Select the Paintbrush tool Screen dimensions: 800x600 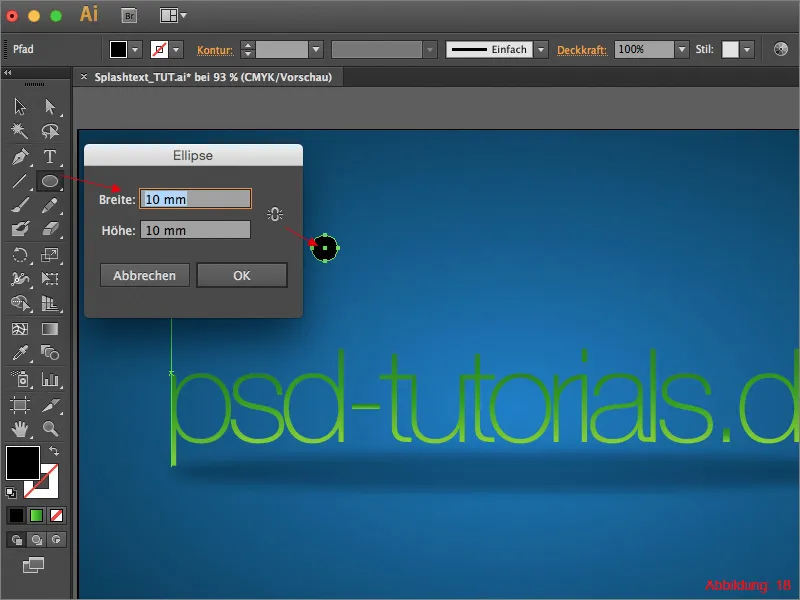click(x=20, y=205)
